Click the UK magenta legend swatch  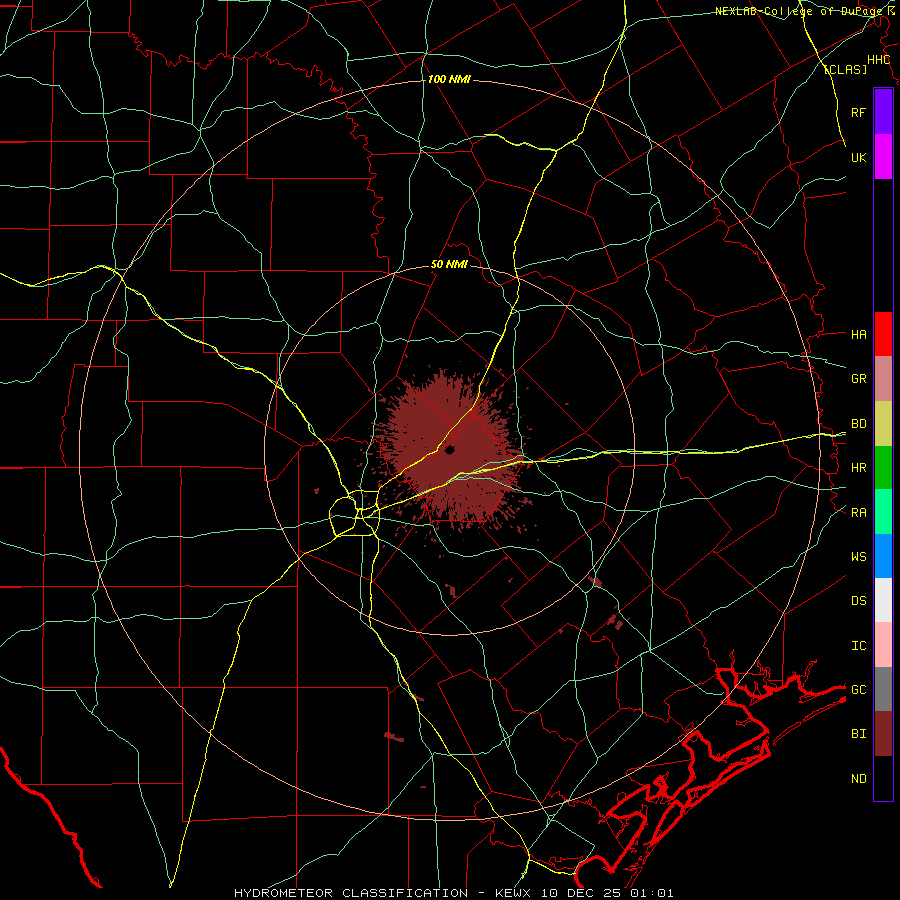pyautogui.click(x=883, y=157)
